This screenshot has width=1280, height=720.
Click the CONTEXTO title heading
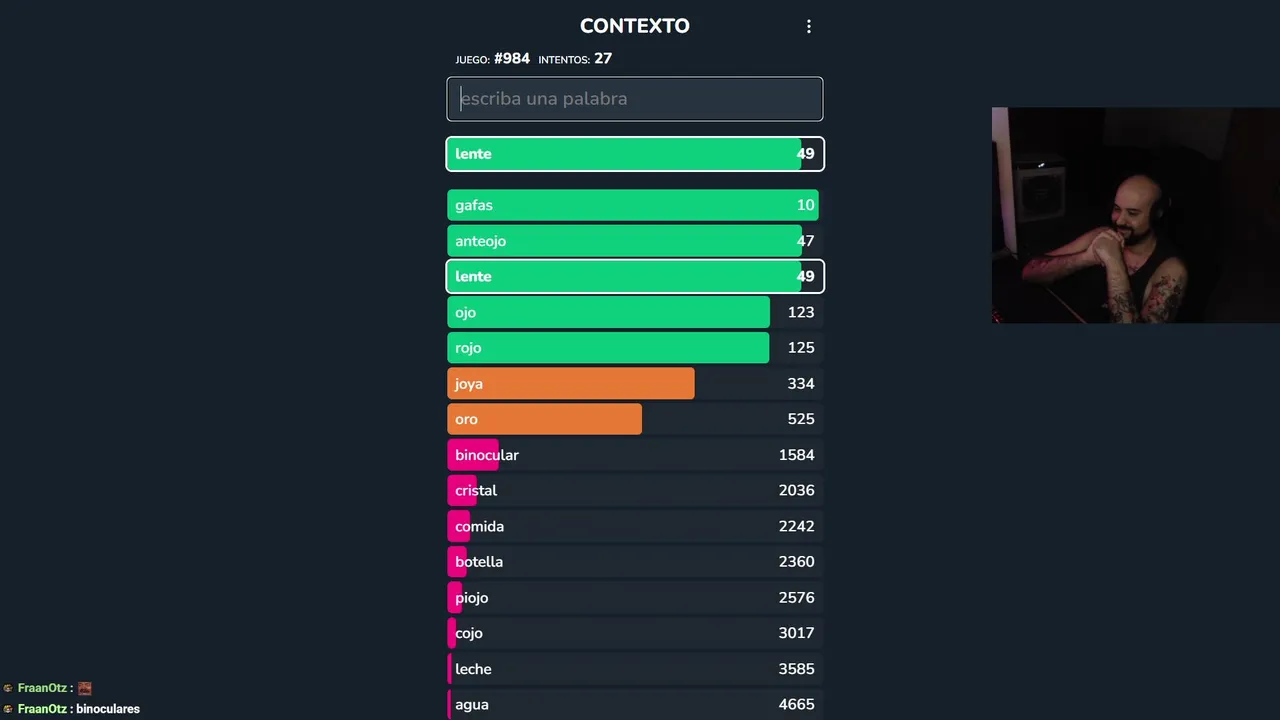[634, 26]
